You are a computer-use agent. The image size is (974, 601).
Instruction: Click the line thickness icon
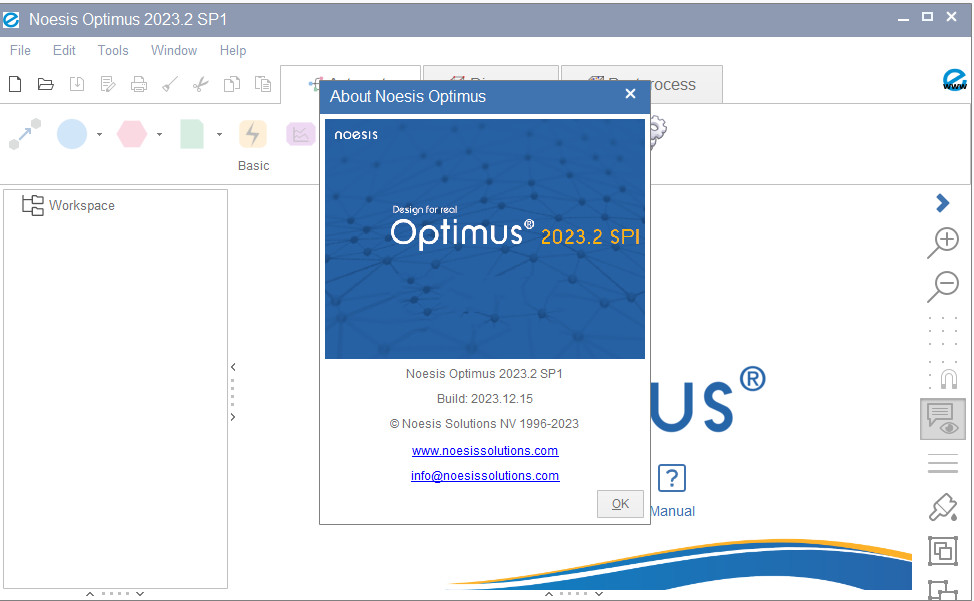tap(942, 464)
